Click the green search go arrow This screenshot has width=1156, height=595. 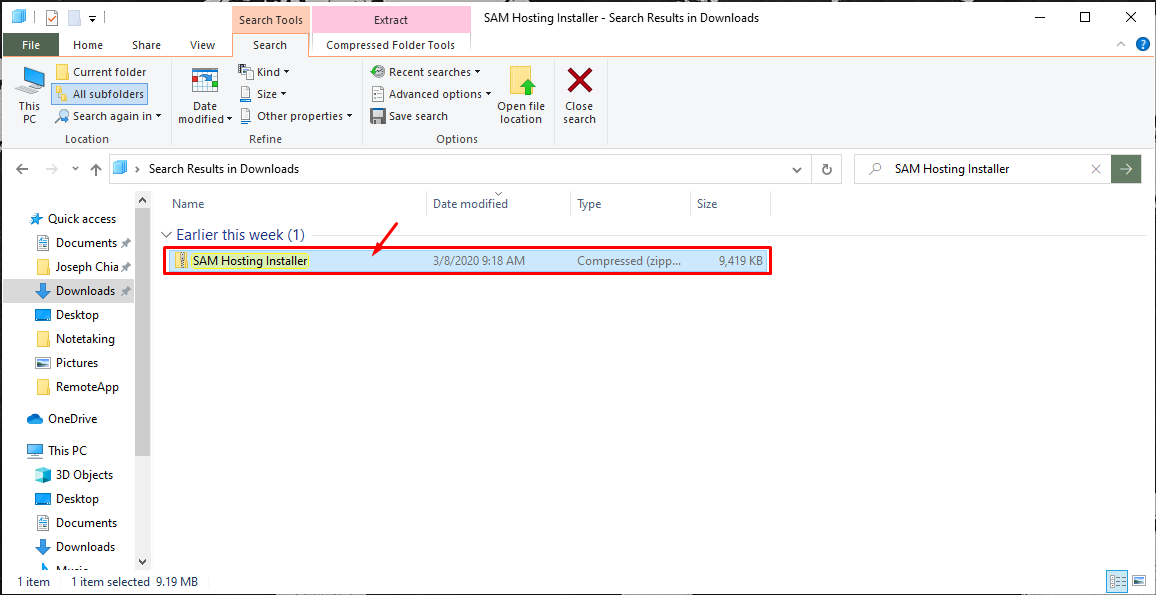pos(1126,169)
